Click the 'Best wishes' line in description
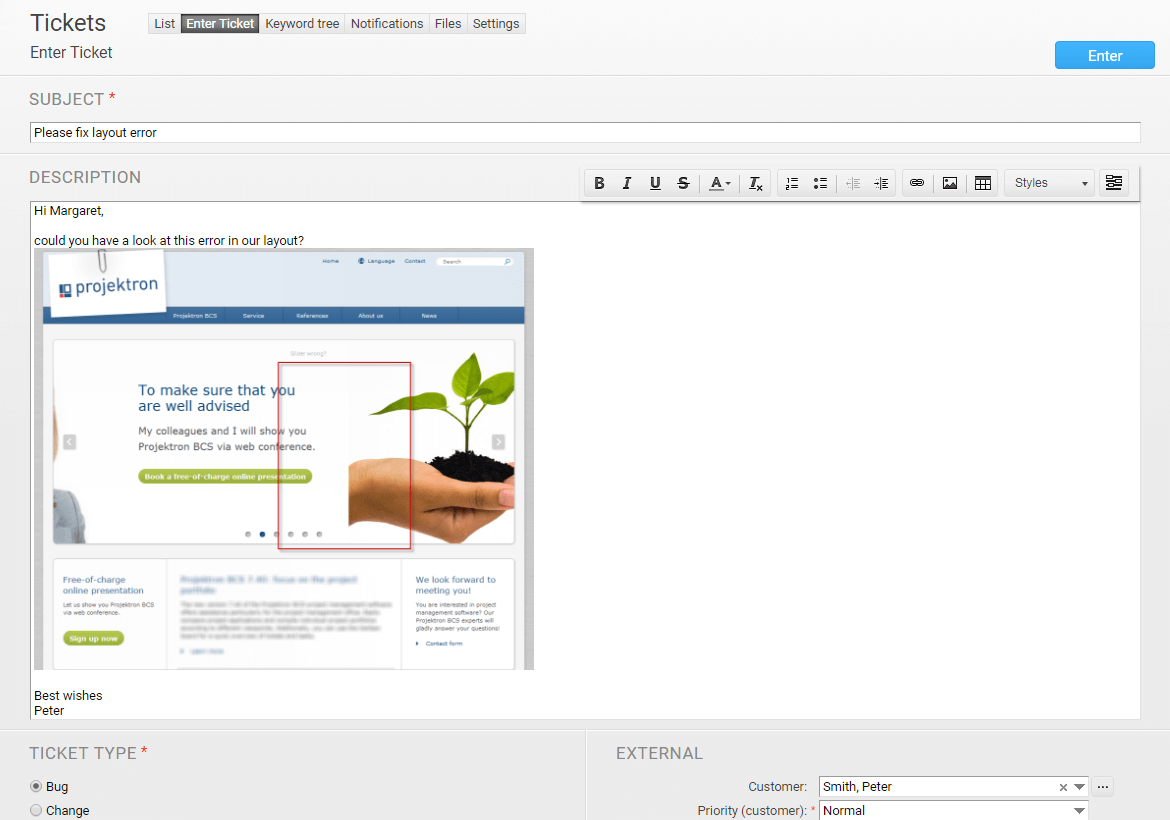This screenshot has width=1170, height=820. pyautogui.click(x=68, y=695)
